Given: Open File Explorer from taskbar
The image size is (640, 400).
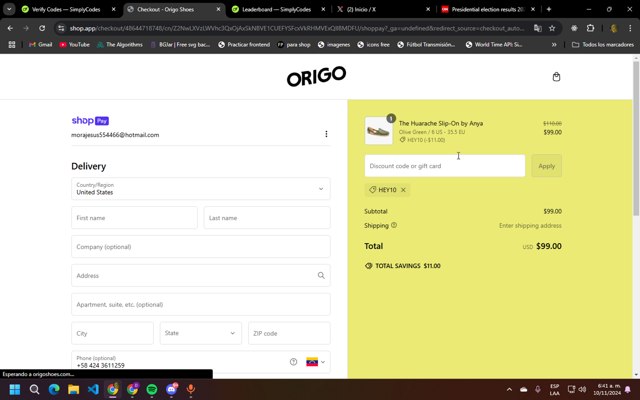Looking at the screenshot, I should pos(73,389).
